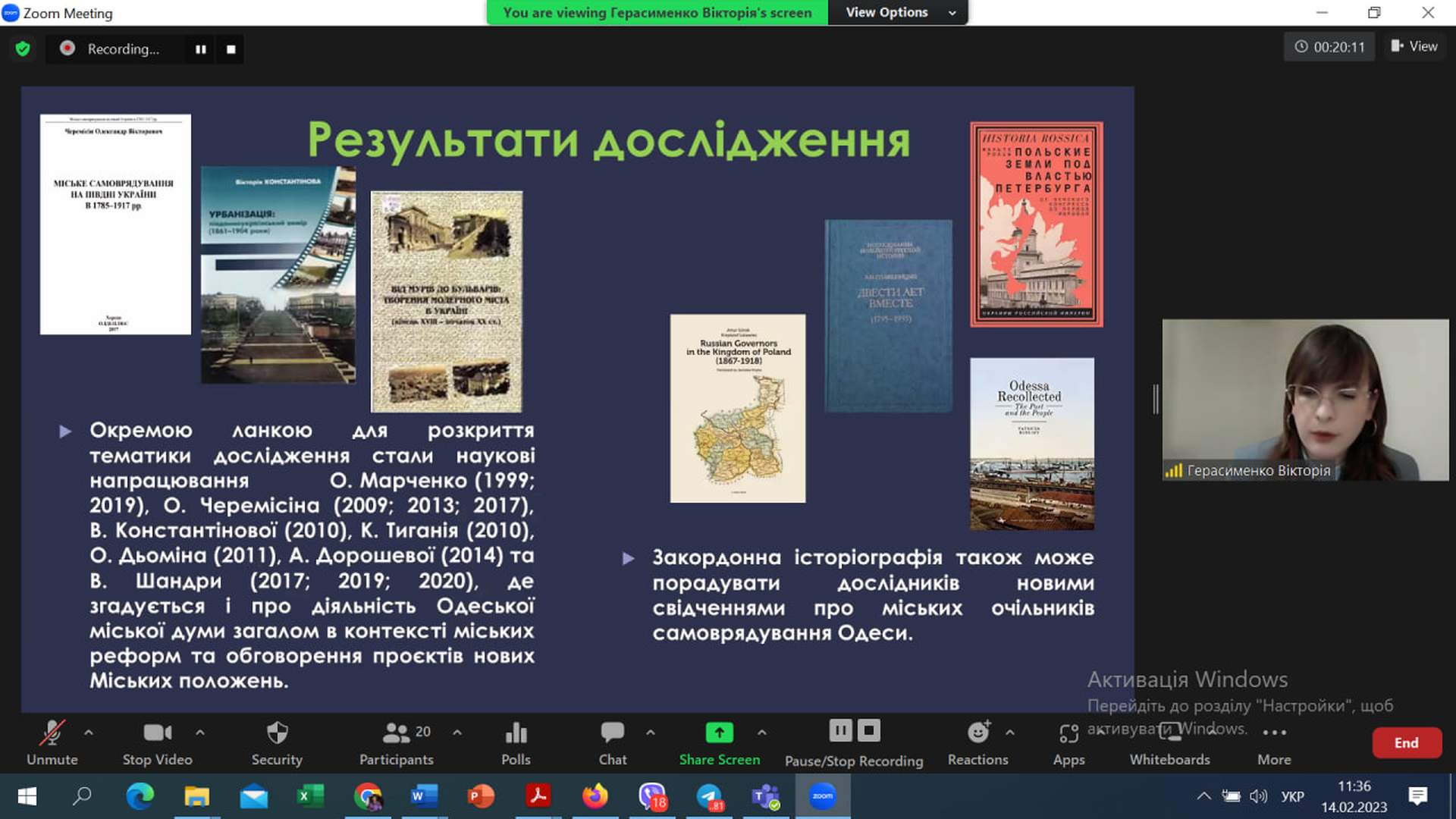Open PowerPoint from the taskbar
The height and width of the screenshot is (819, 1456).
pyautogui.click(x=481, y=796)
